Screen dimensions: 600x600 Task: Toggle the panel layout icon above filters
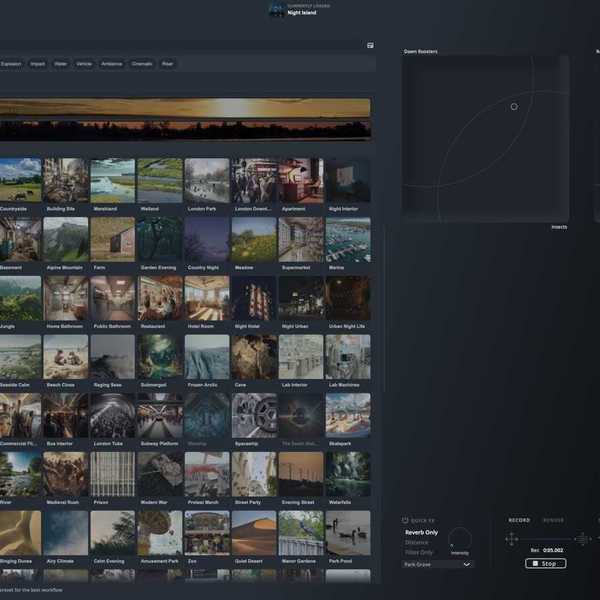click(370, 45)
